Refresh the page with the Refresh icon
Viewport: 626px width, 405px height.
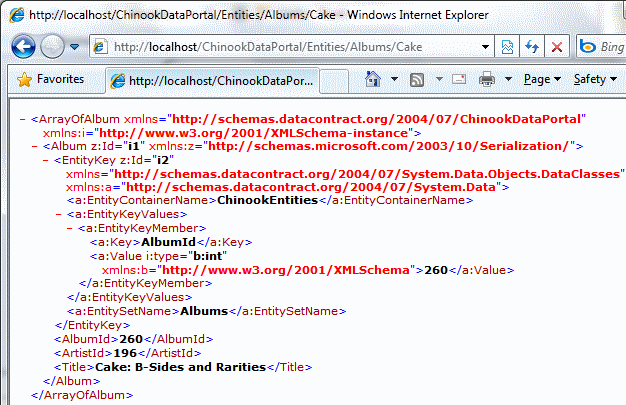pos(532,47)
